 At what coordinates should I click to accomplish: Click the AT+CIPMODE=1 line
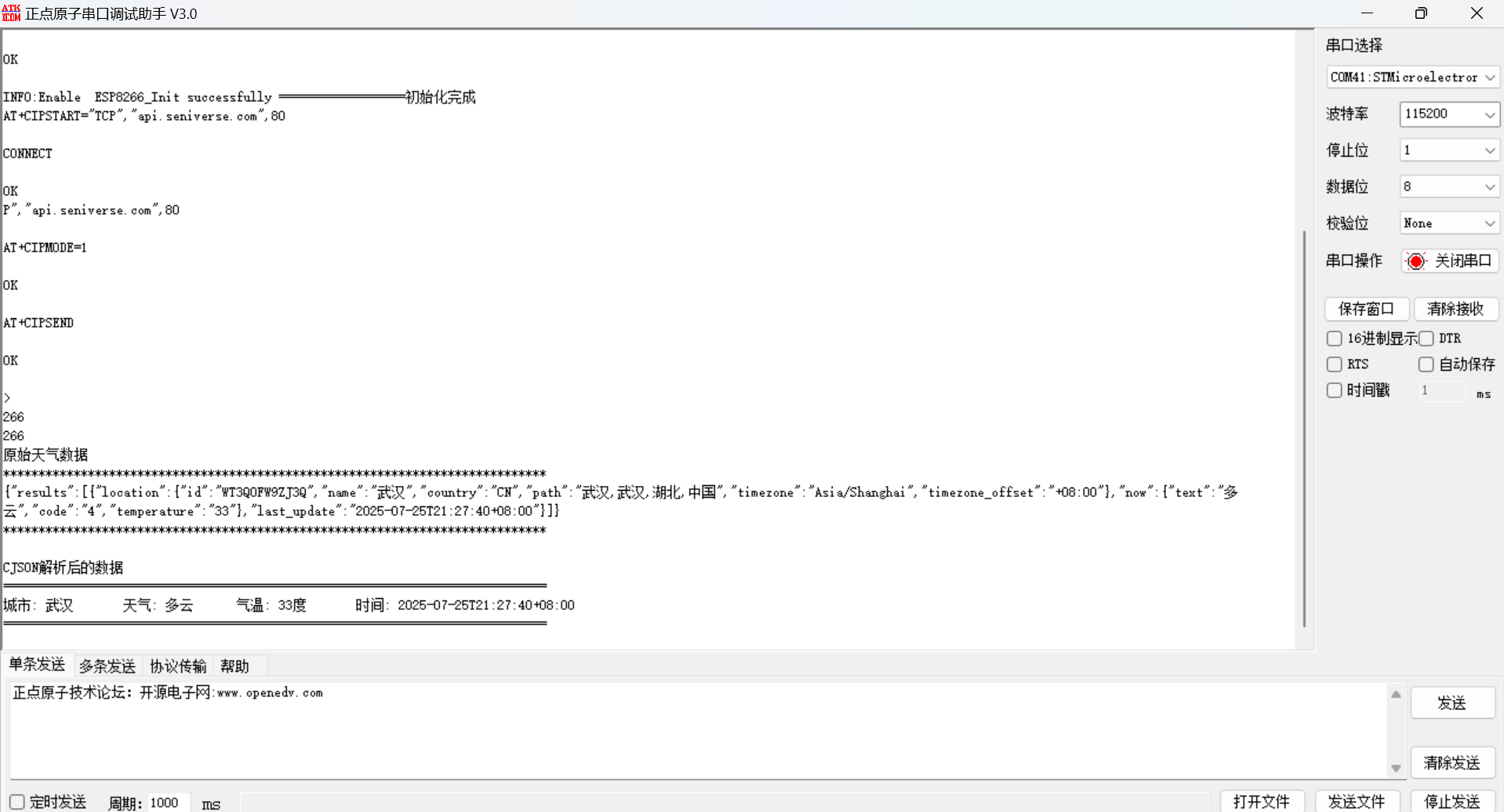(45, 248)
